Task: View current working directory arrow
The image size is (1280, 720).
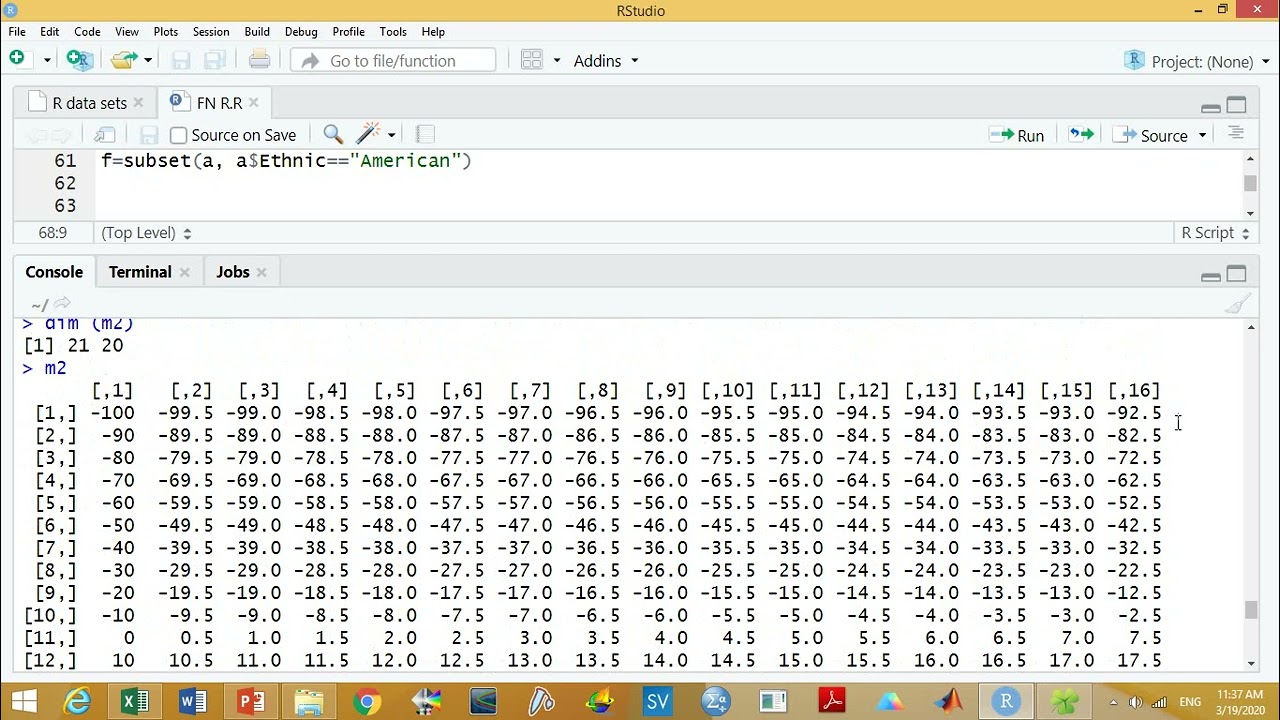Action: tap(62, 303)
